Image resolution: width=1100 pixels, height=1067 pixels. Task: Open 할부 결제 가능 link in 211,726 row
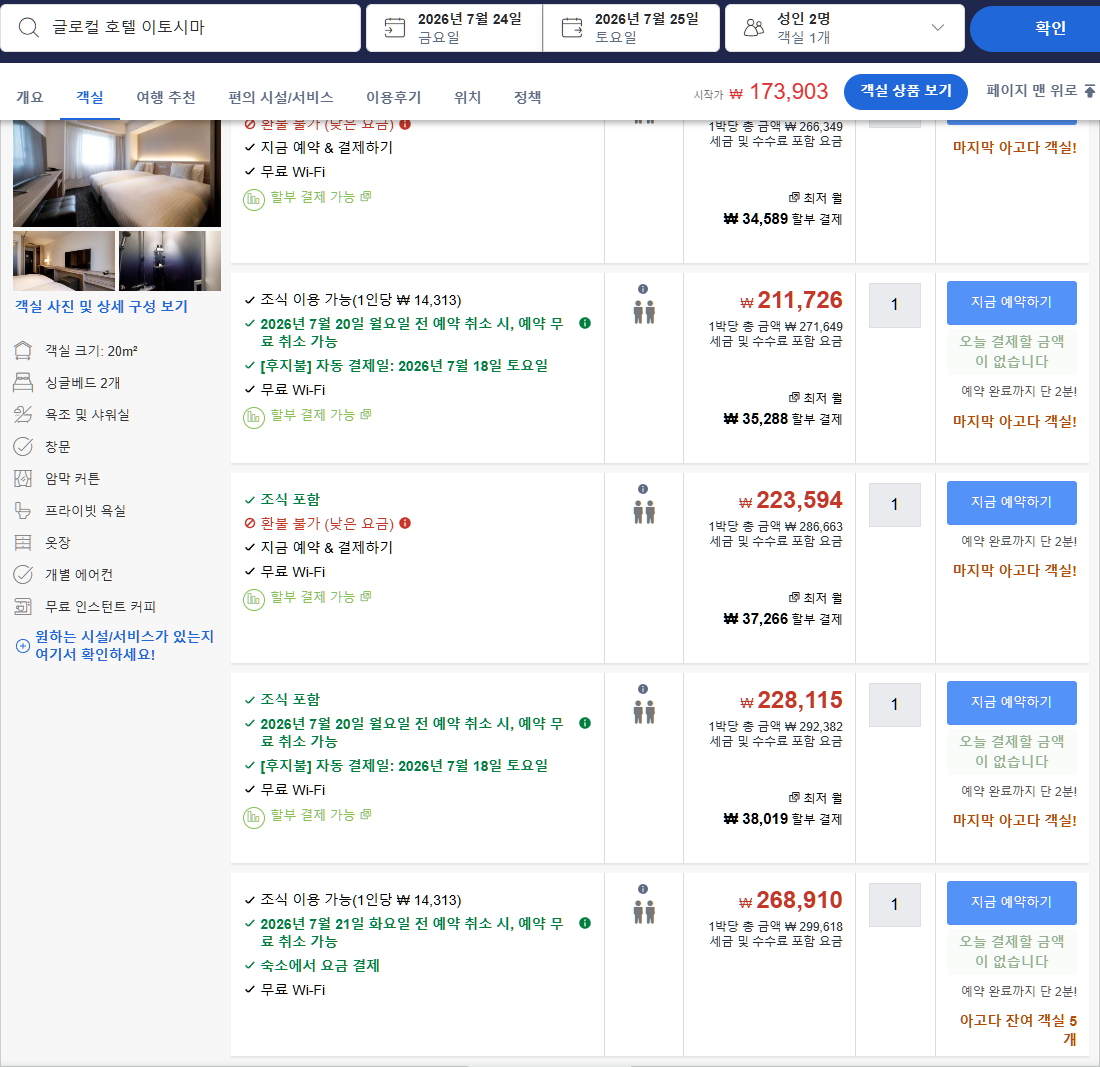(x=321, y=415)
